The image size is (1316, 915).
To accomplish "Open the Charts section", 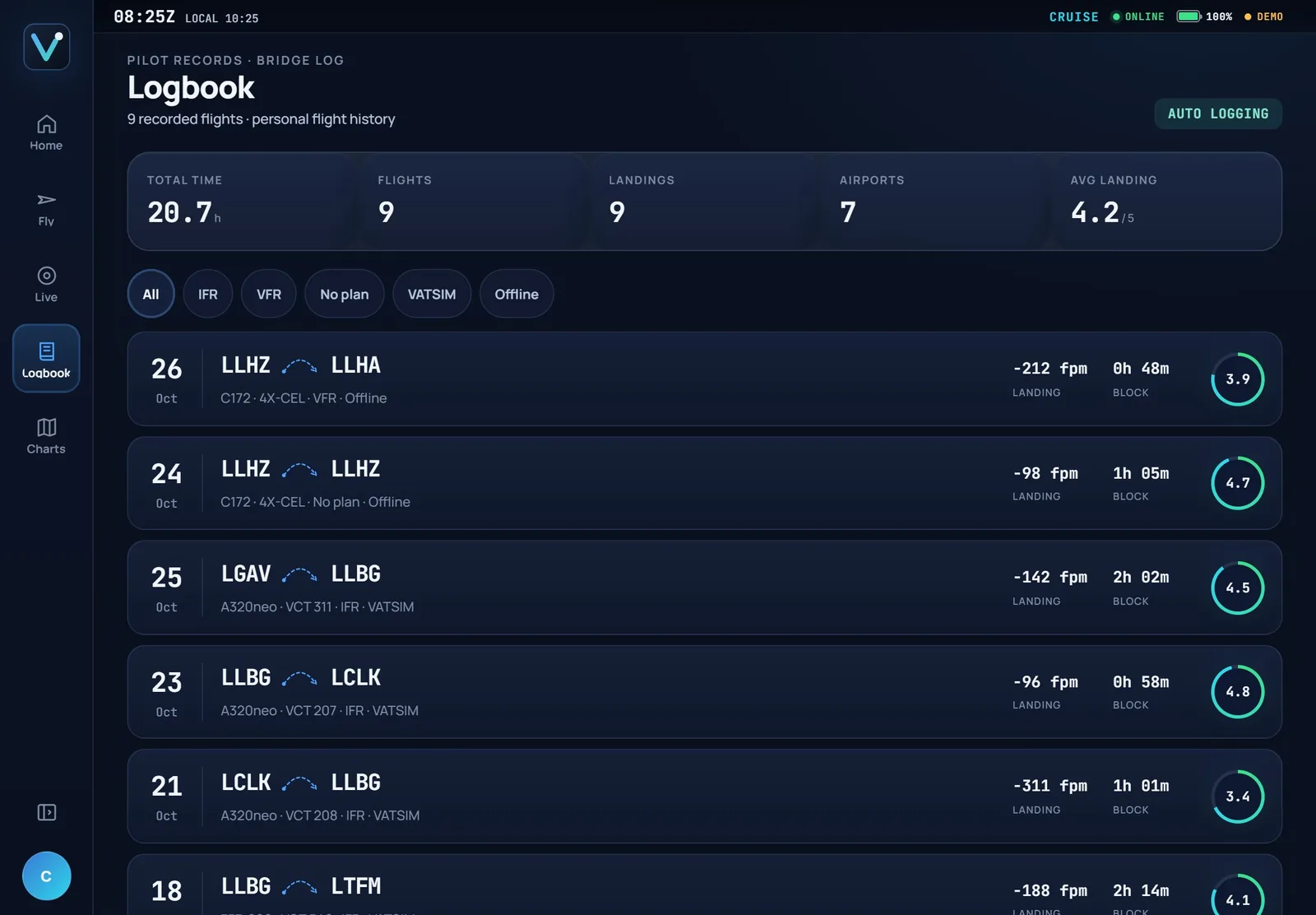I will [46, 436].
